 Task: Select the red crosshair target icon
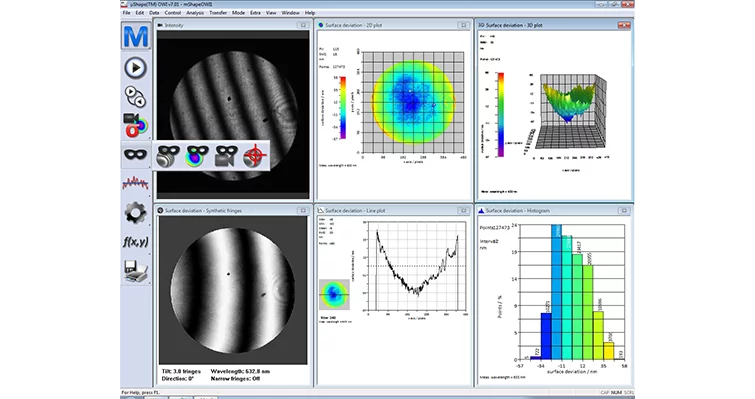pos(255,156)
